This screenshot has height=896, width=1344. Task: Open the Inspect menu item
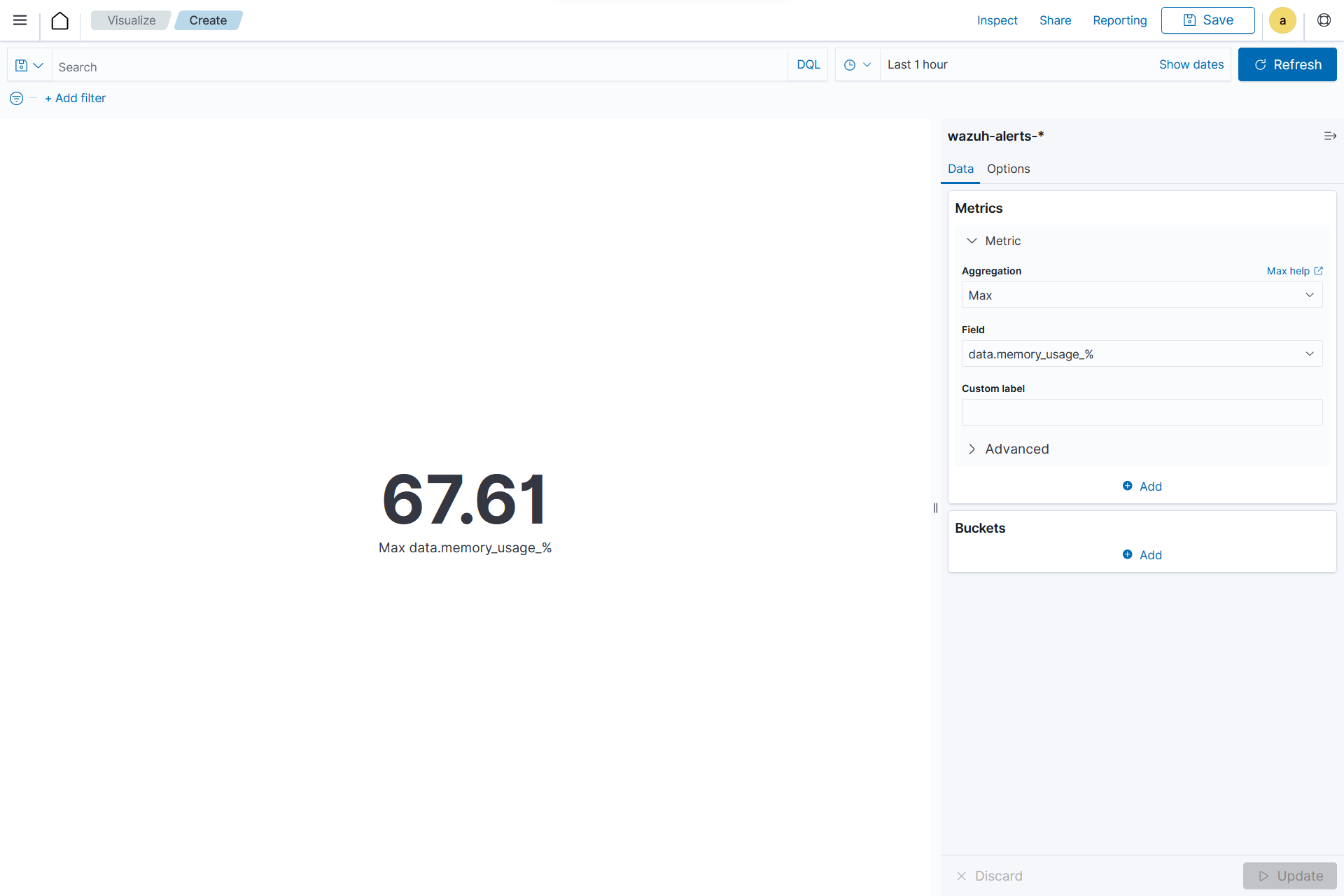[997, 20]
